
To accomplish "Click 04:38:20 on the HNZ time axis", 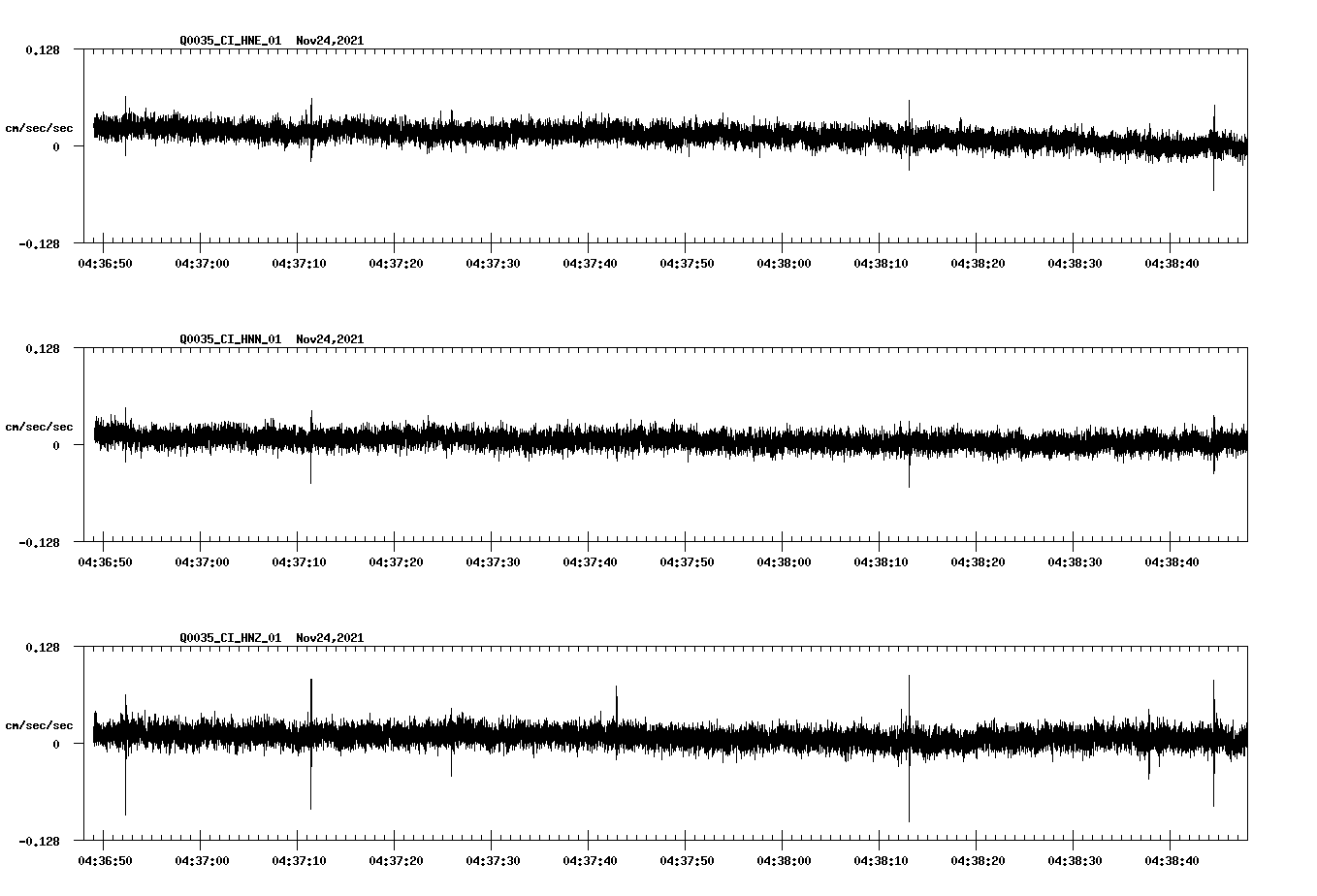I will pyautogui.click(x=978, y=861).
